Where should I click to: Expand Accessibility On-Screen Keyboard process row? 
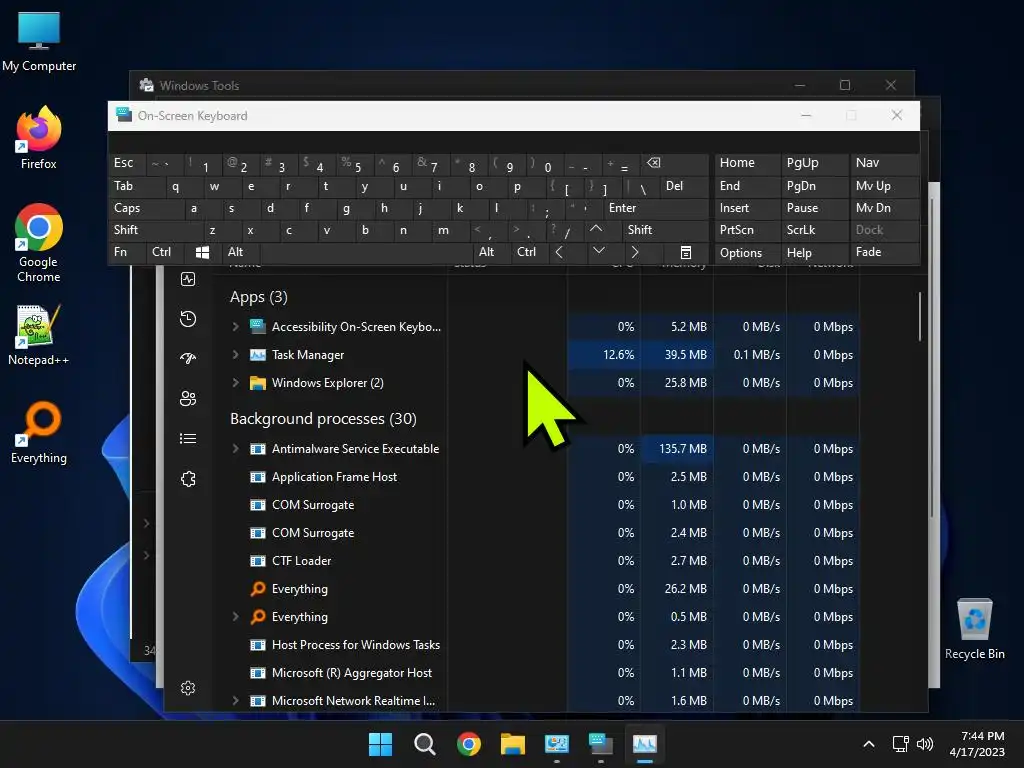click(x=235, y=327)
